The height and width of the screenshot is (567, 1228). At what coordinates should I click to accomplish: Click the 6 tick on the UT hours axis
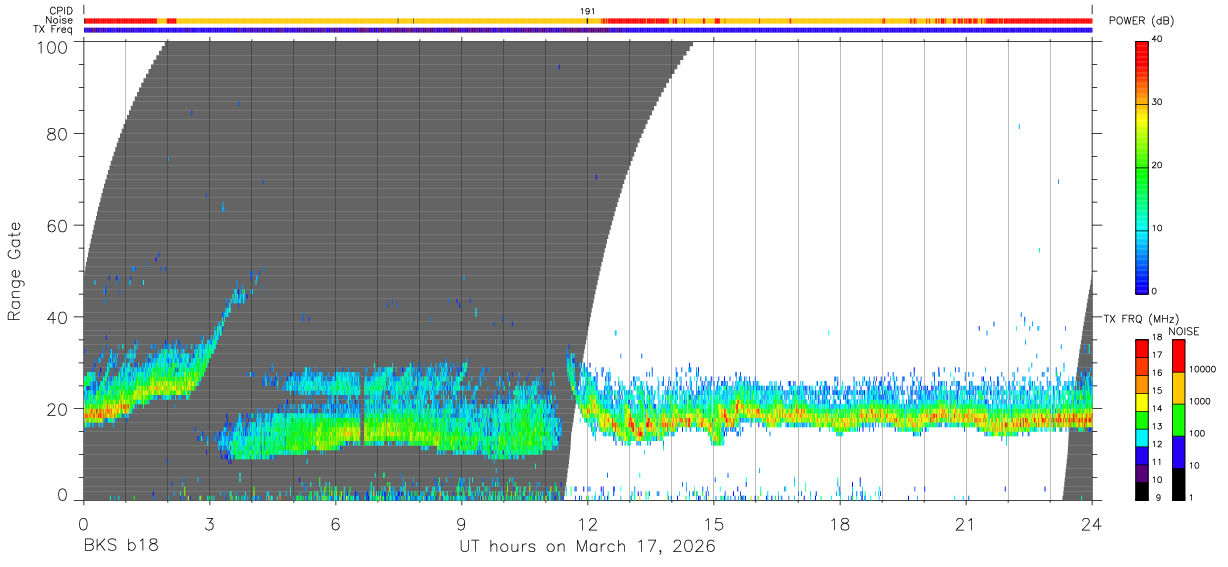point(335,523)
